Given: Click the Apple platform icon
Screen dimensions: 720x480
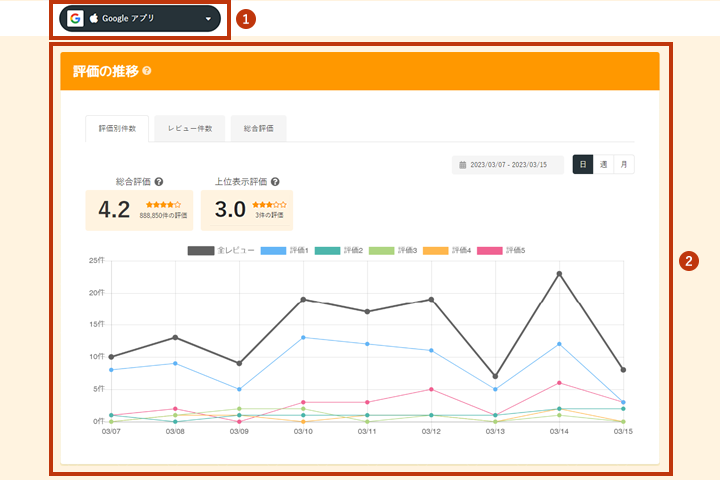Looking at the screenshot, I should (x=94, y=18).
